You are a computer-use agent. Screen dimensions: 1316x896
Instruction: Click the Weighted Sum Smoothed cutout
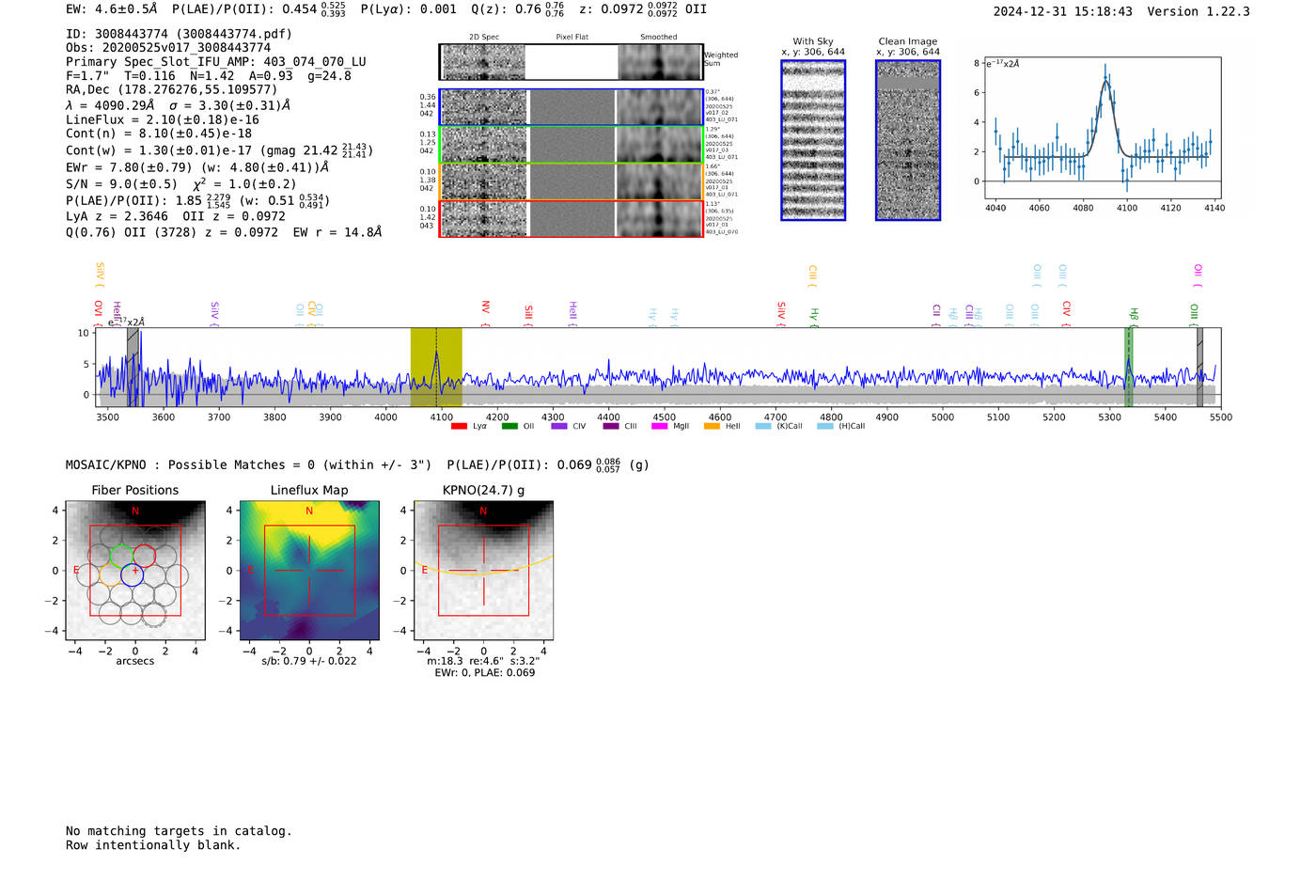660,62
